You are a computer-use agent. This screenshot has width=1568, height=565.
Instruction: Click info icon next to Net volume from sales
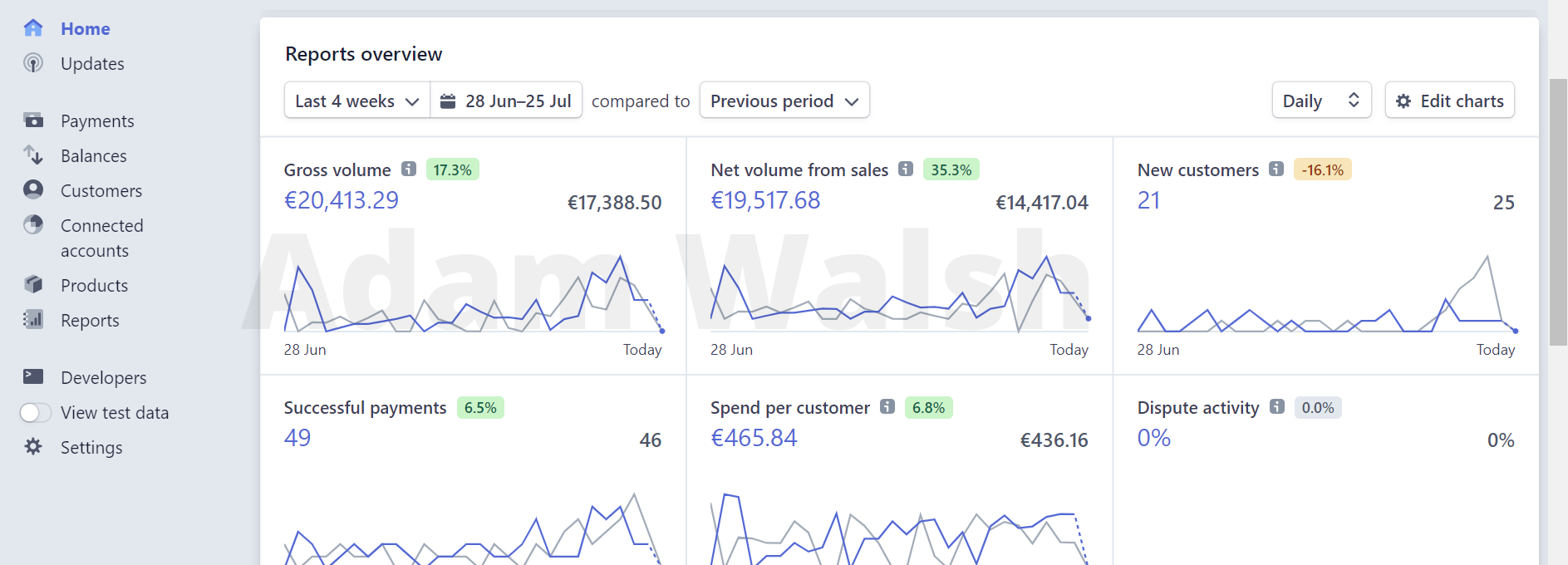pos(906,169)
